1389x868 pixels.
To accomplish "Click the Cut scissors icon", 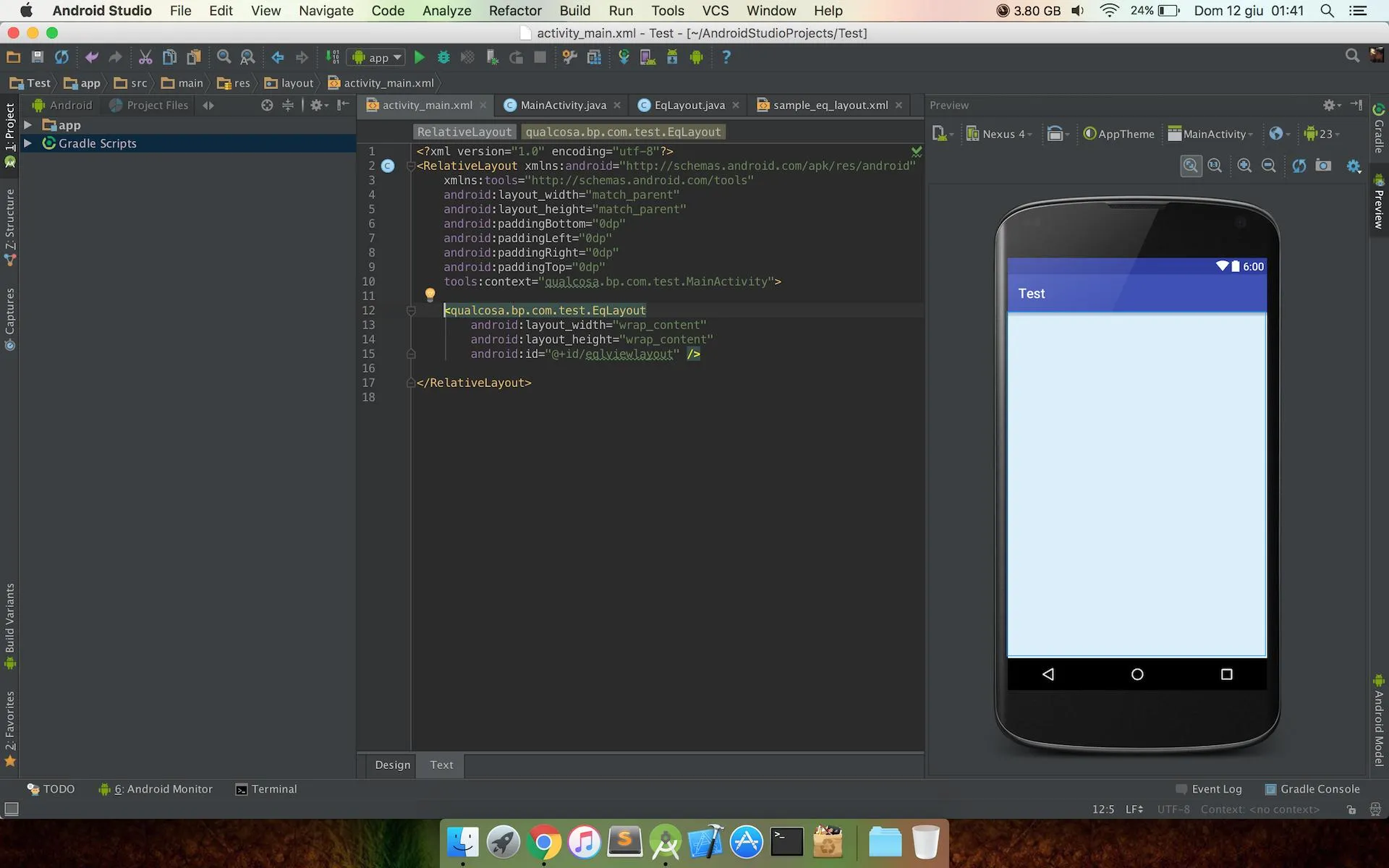I will click(145, 57).
